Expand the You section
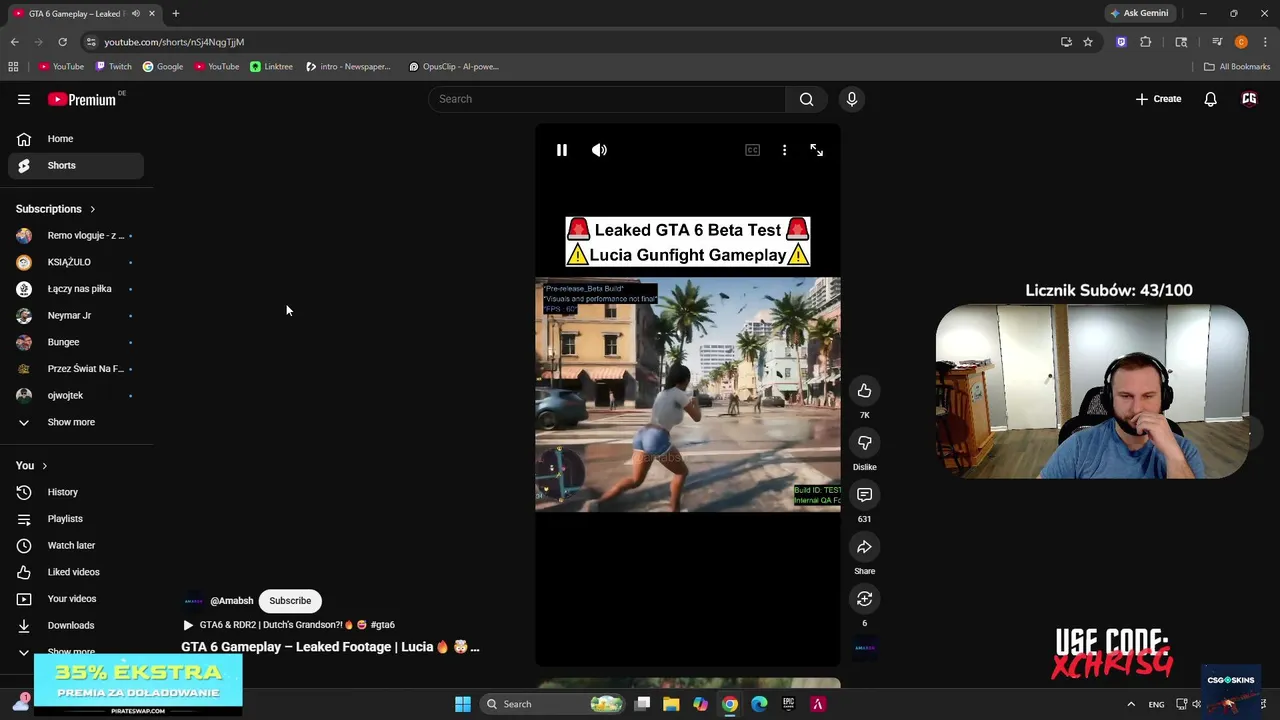 pos(32,466)
